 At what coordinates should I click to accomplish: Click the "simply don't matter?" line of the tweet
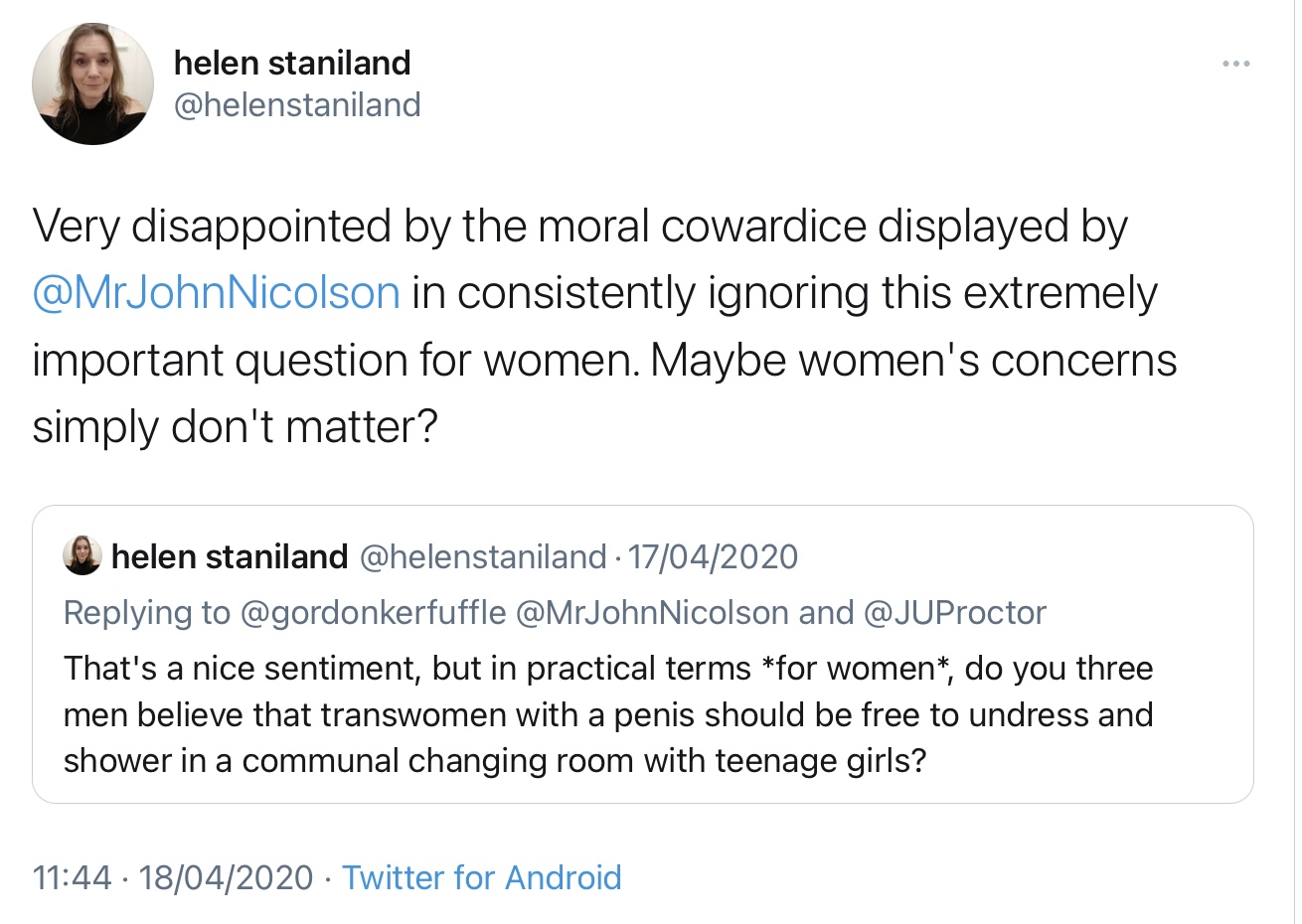[235, 427]
